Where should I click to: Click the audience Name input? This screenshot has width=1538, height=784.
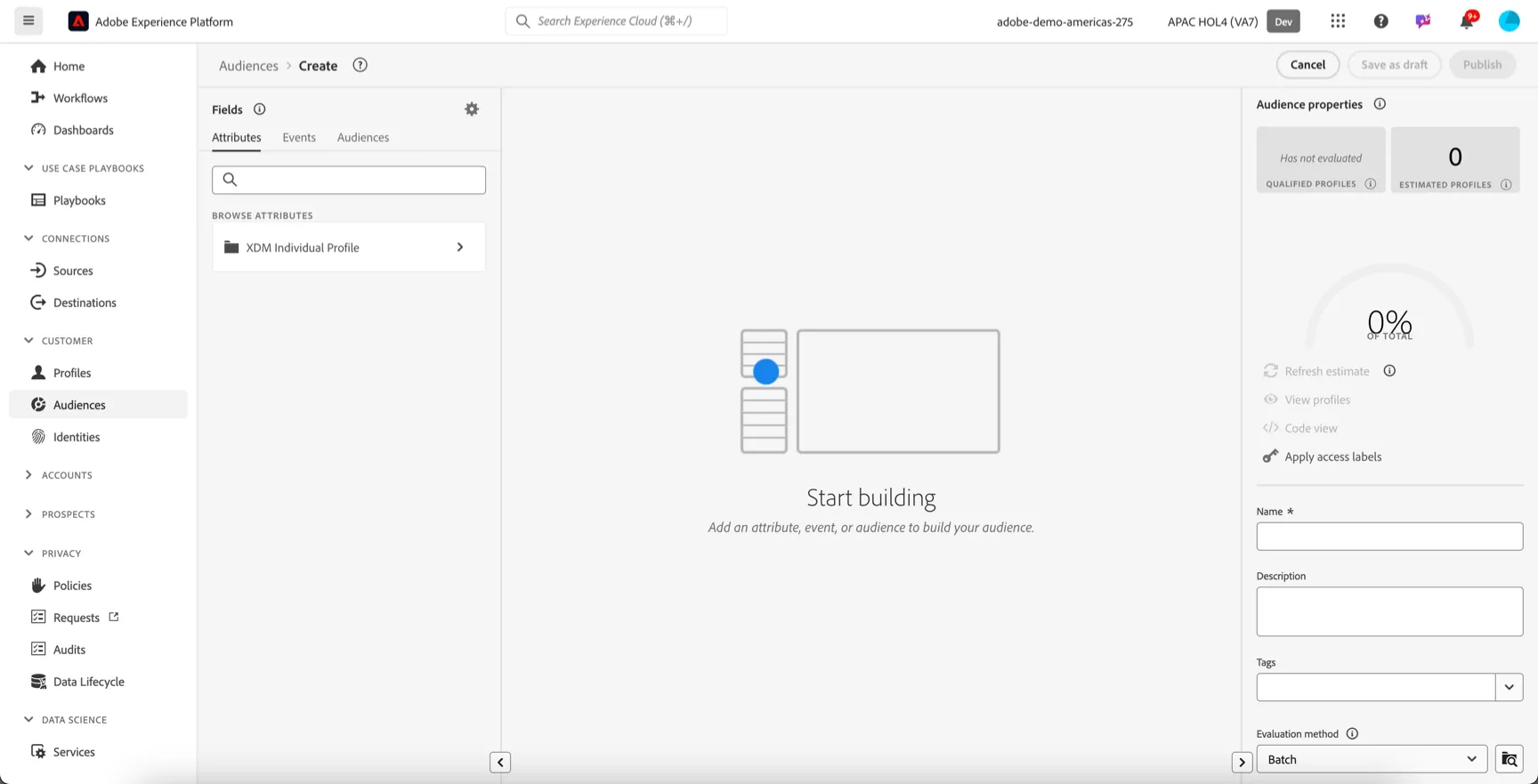(1389, 537)
